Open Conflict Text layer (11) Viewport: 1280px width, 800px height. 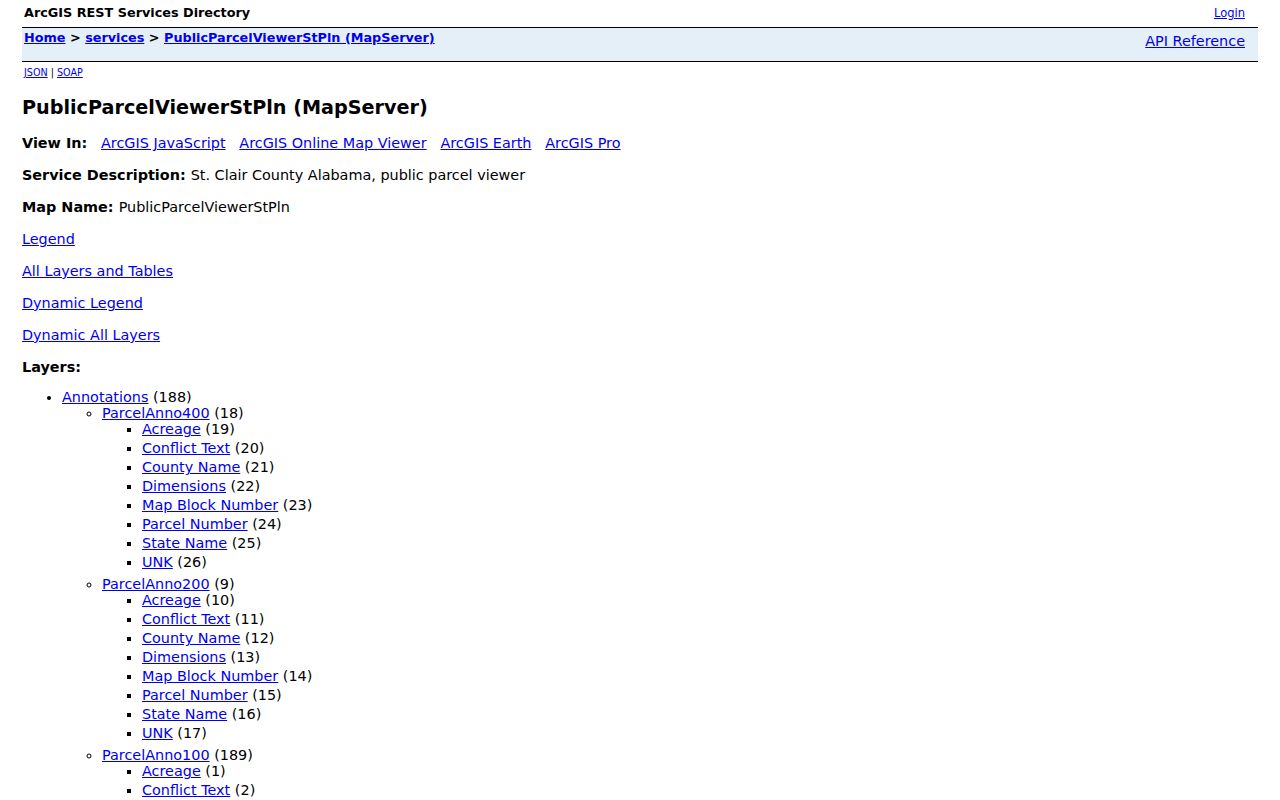pos(186,619)
